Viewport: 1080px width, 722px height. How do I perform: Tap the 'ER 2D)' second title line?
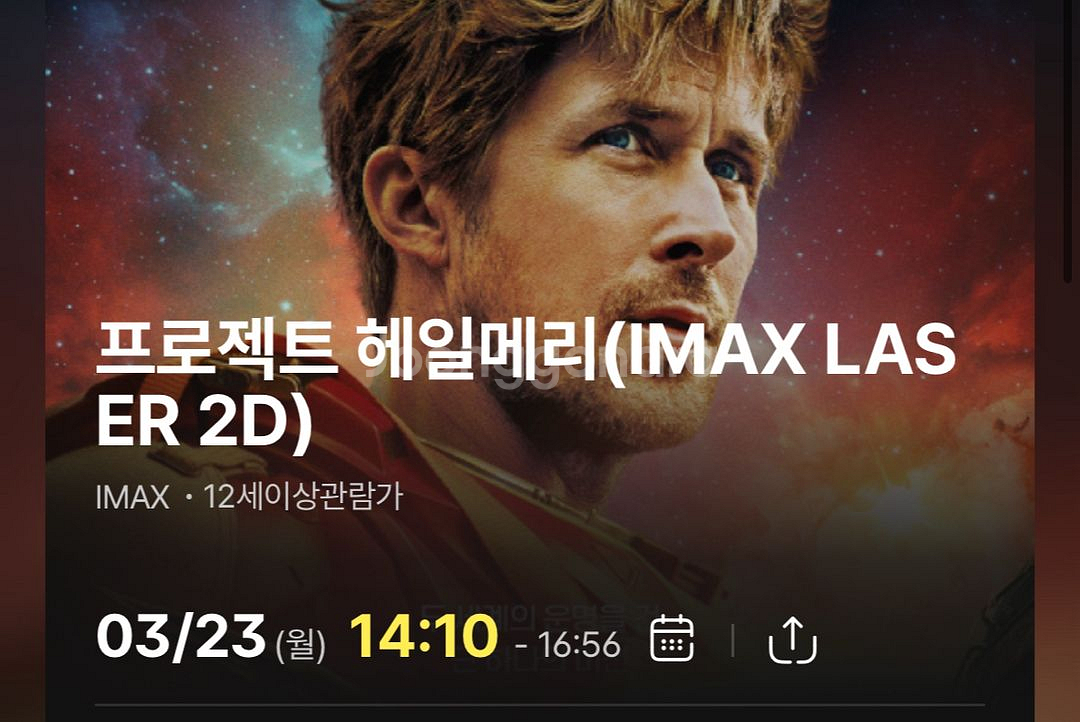(204, 423)
